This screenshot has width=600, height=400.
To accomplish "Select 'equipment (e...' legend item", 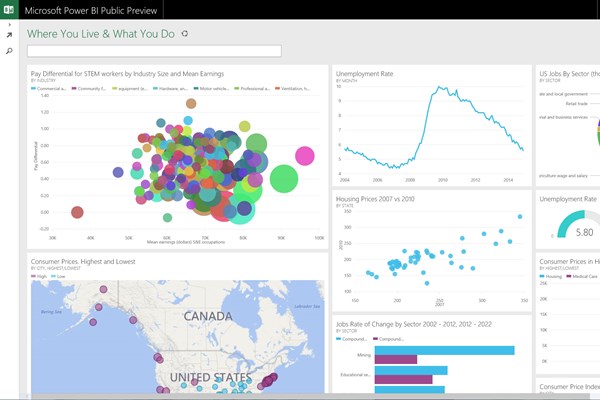I will click(130, 88).
